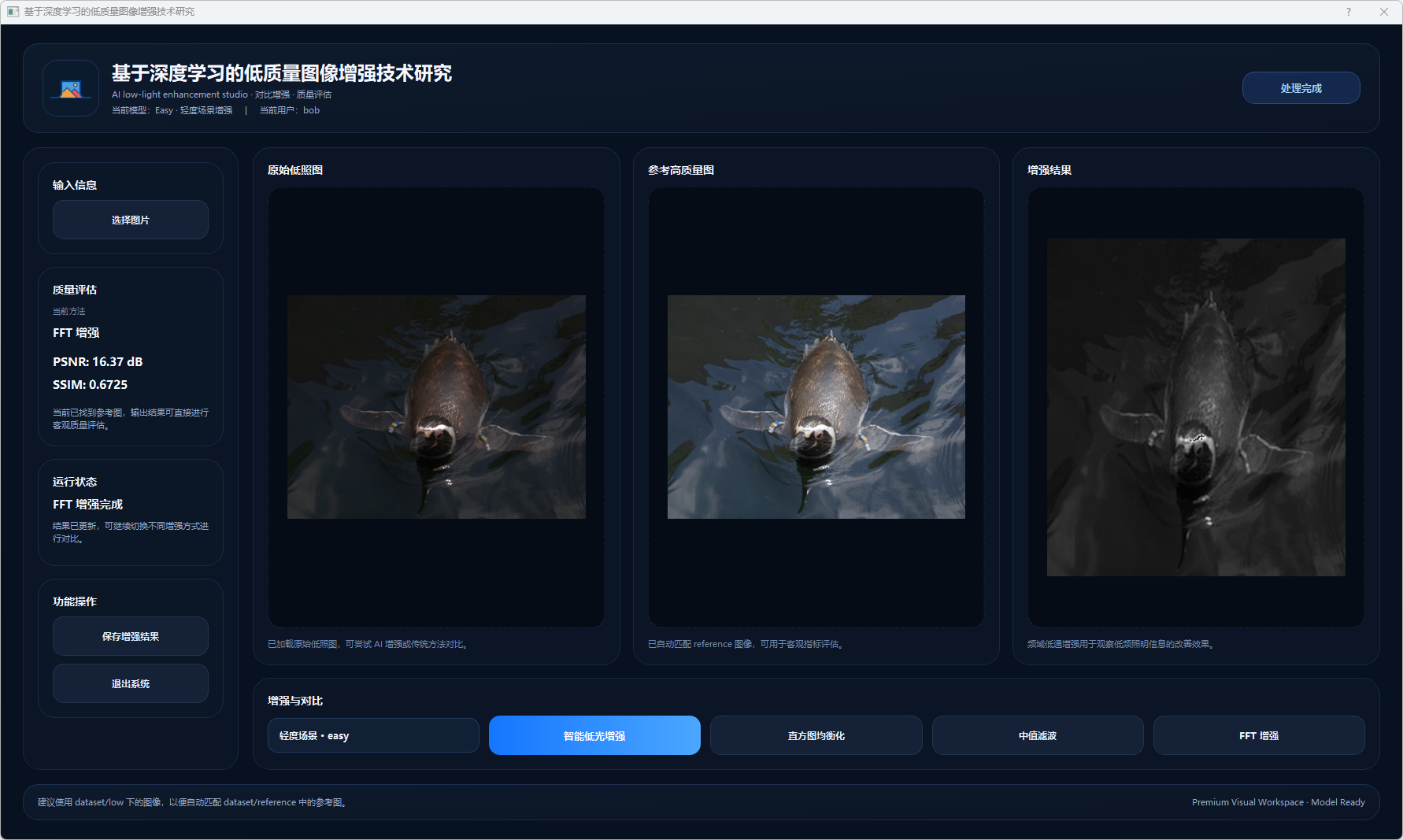Click the 当前模型 Easy label in header
The width and height of the screenshot is (1403, 840).
pyautogui.click(x=172, y=110)
